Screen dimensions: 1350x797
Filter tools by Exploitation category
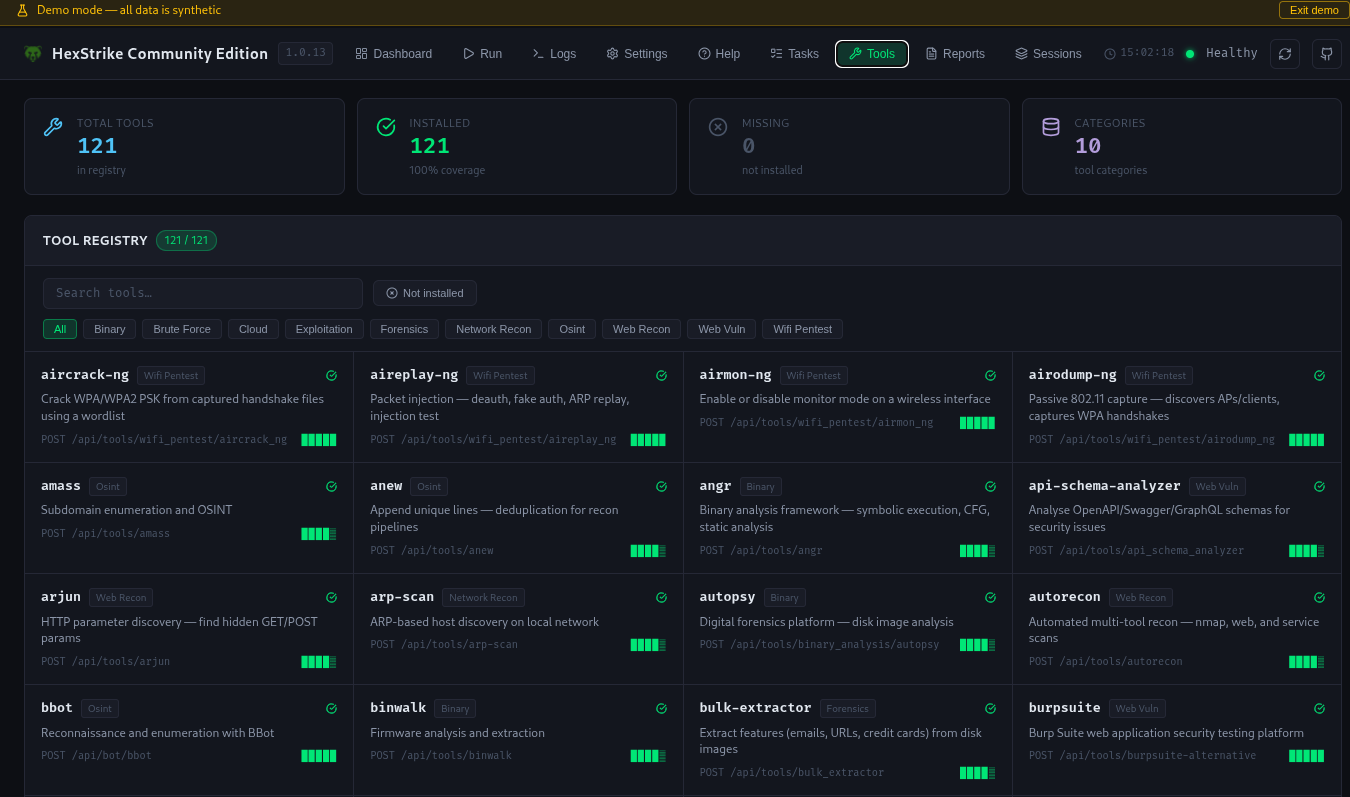coord(324,329)
